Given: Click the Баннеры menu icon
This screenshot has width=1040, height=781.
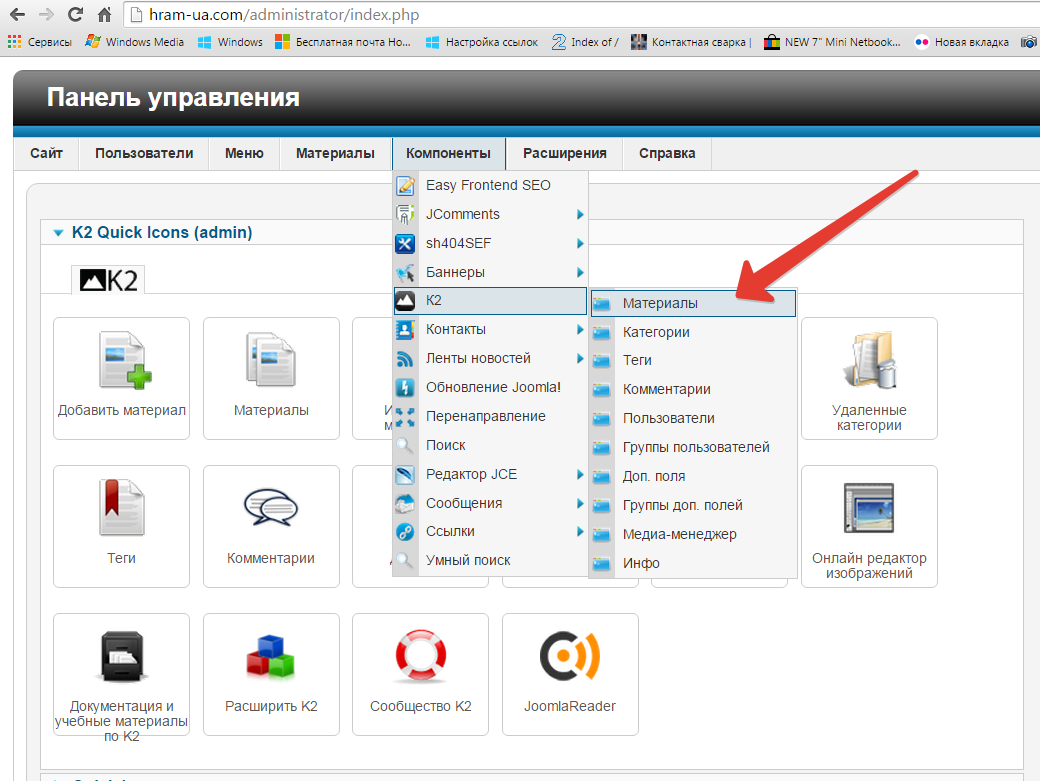Looking at the screenshot, I should click(x=405, y=272).
